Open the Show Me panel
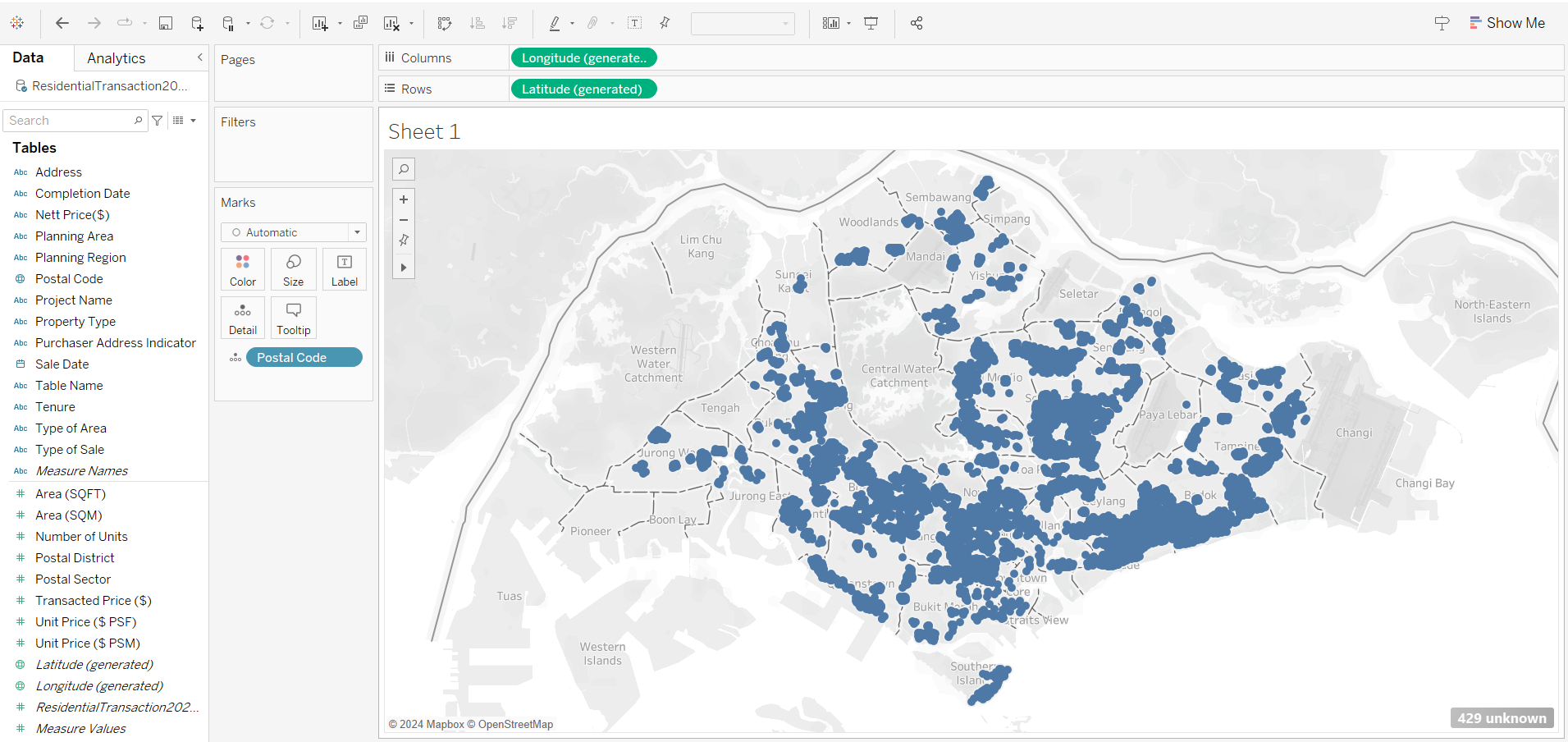 [x=1506, y=23]
